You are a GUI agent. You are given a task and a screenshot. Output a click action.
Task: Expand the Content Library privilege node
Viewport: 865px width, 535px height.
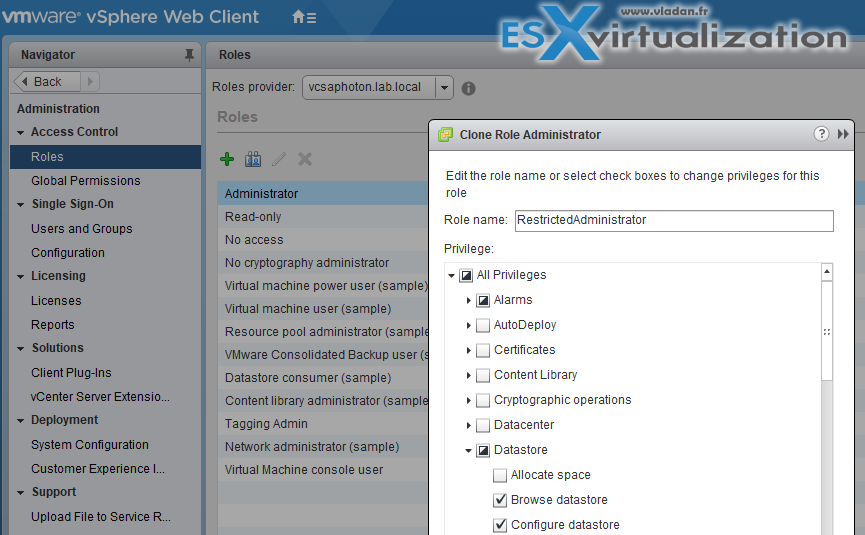[x=468, y=376]
